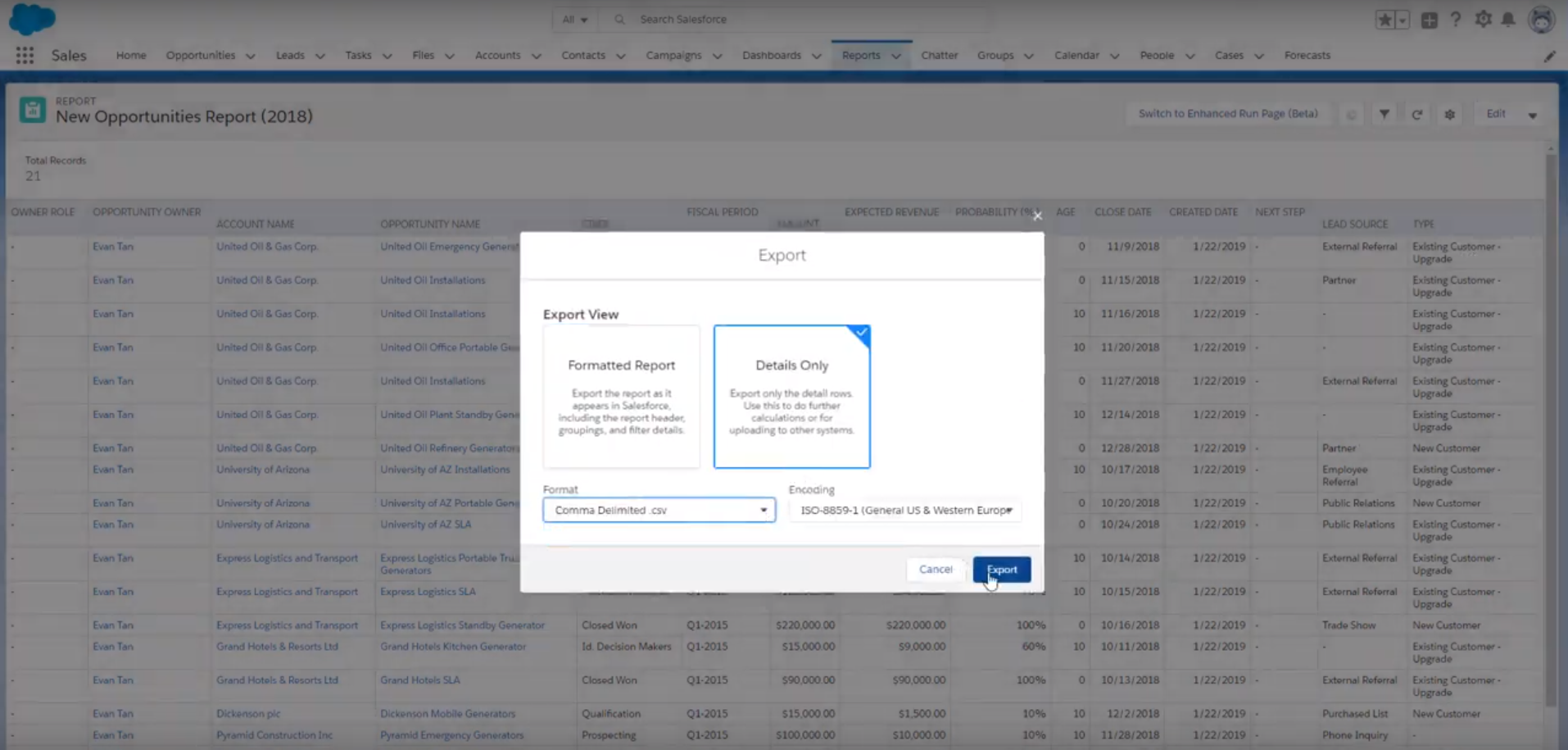The height and width of the screenshot is (750, 1568).
Task: Click the CLOSE DATE column header
Action: tap(1123, 211)
